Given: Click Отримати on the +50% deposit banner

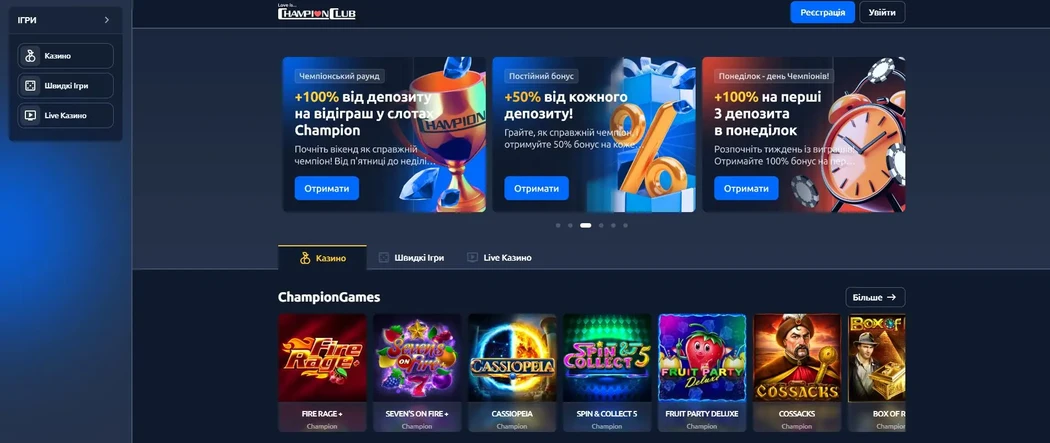Looking at the screenshot, I should tap(536, 189).
